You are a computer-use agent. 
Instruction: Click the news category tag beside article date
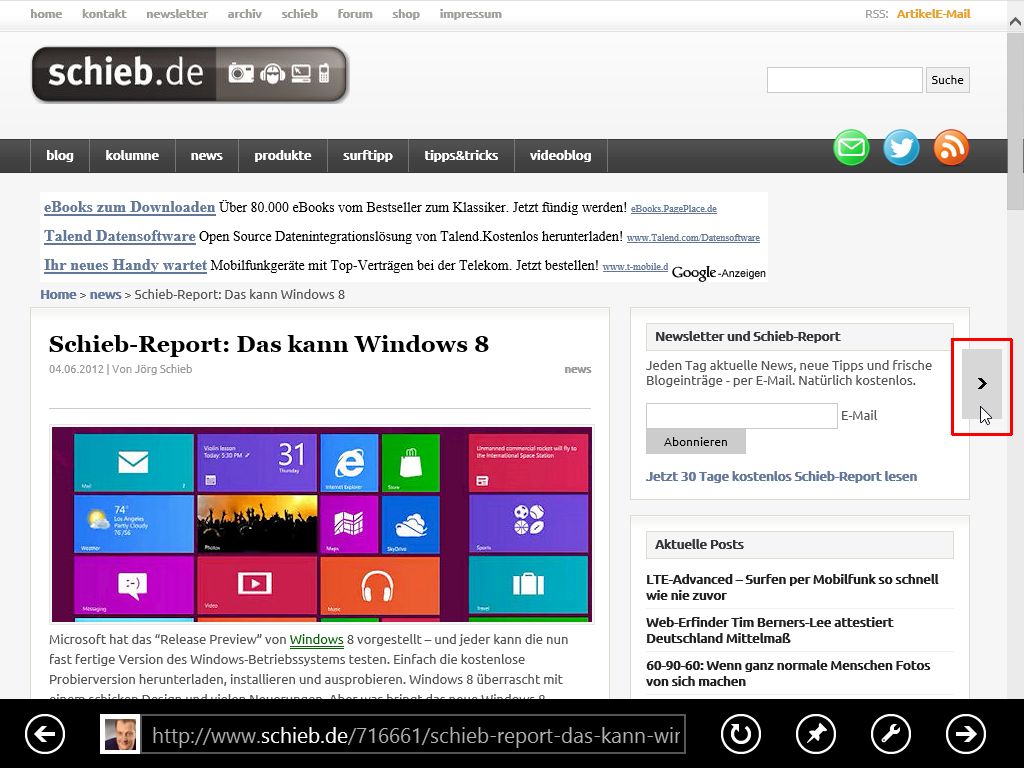(x=578, y=369)
